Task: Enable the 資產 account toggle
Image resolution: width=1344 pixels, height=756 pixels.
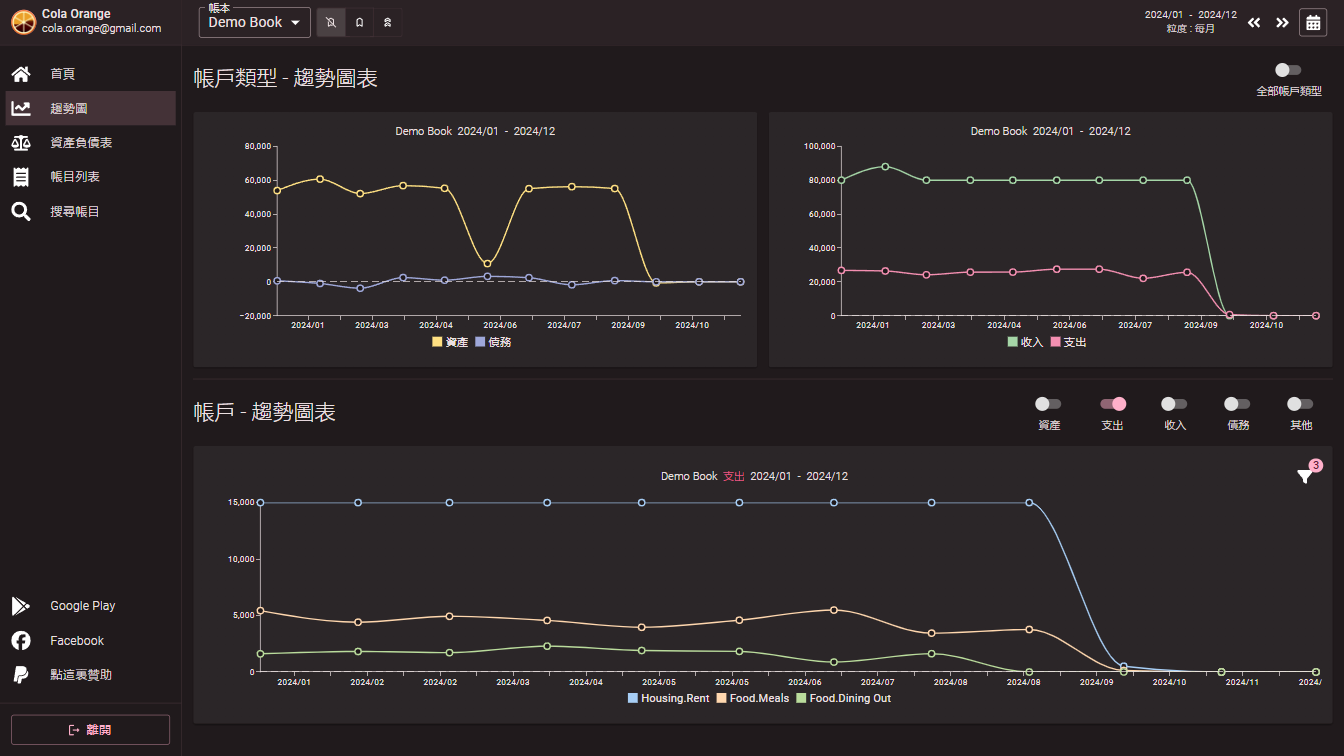Action: 1048,404
